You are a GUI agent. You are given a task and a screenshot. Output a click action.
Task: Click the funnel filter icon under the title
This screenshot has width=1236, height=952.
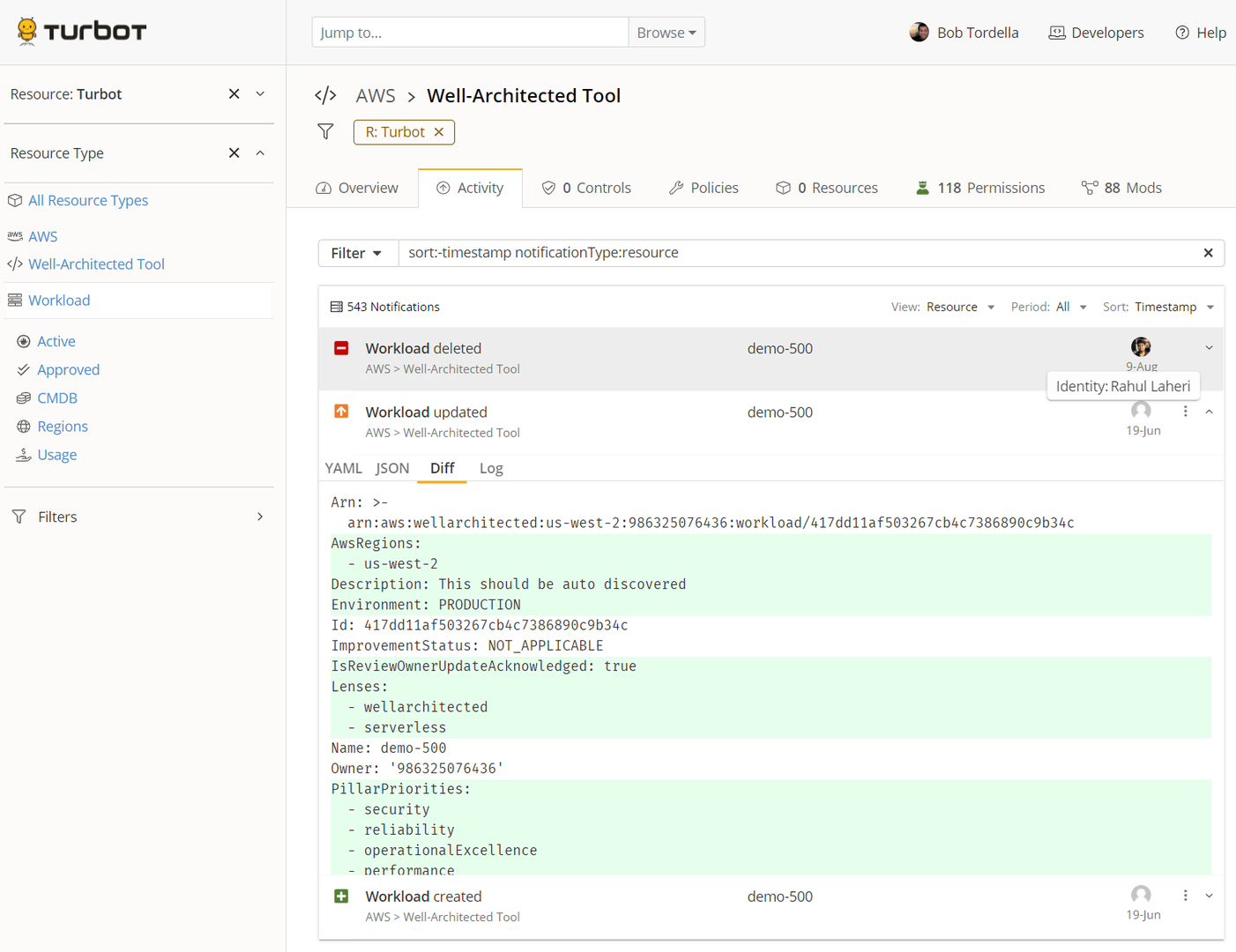326,131
